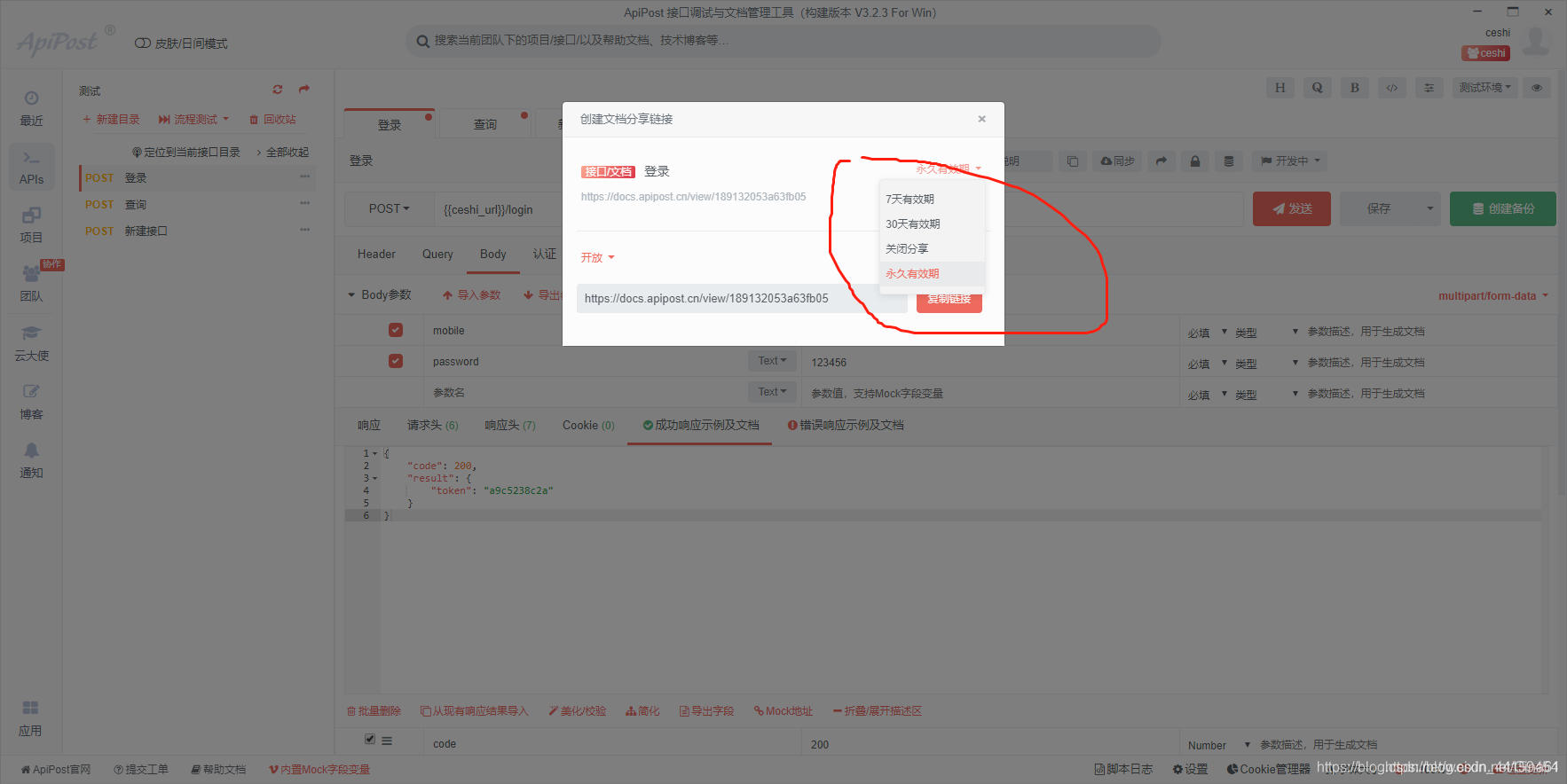Click the sliders settings toolbar icon
Image resolution: width=1567 pixels, height=784 pixels.
1429,88
